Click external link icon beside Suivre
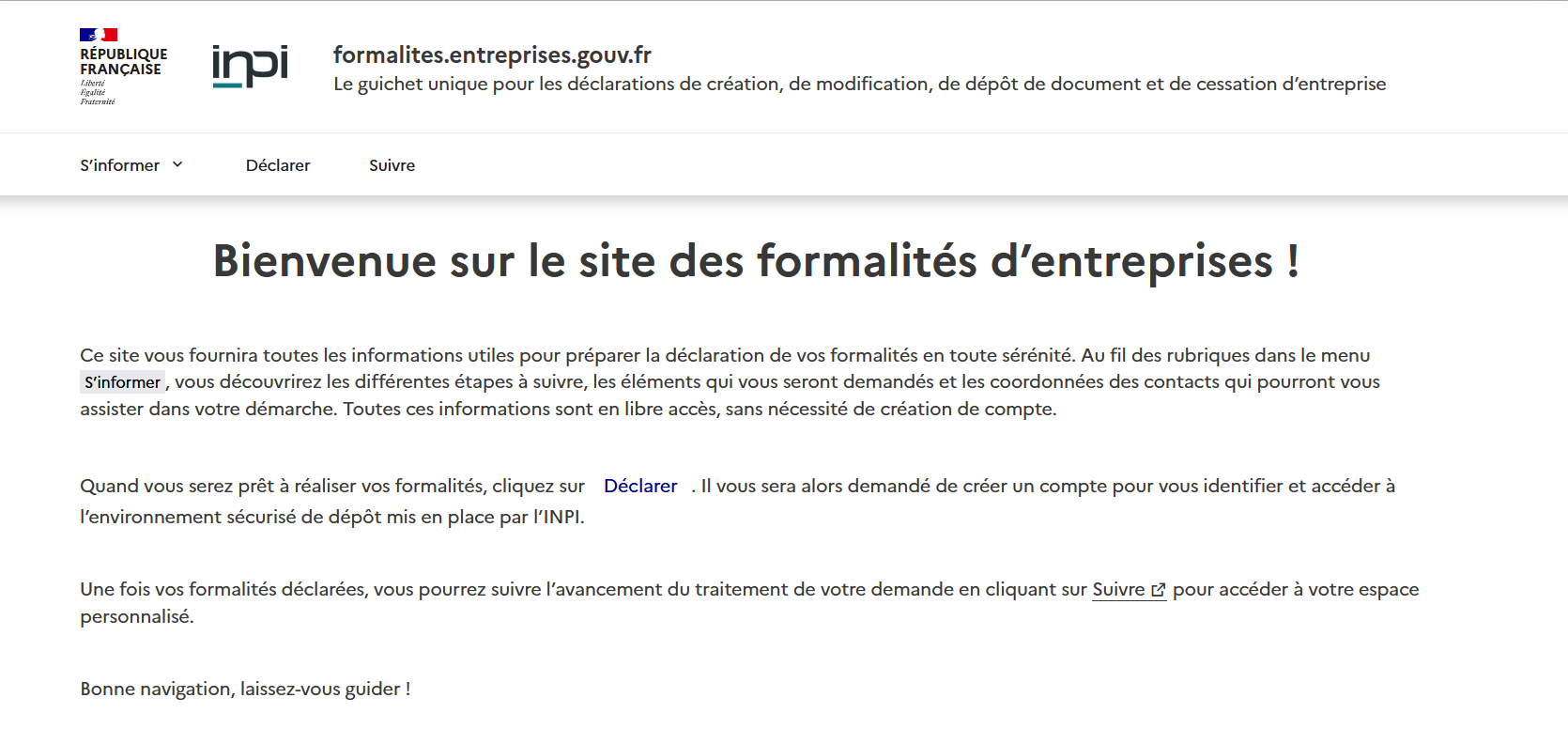The image size is (1568, 744). pyautogui.click(x=1158, y=591)
